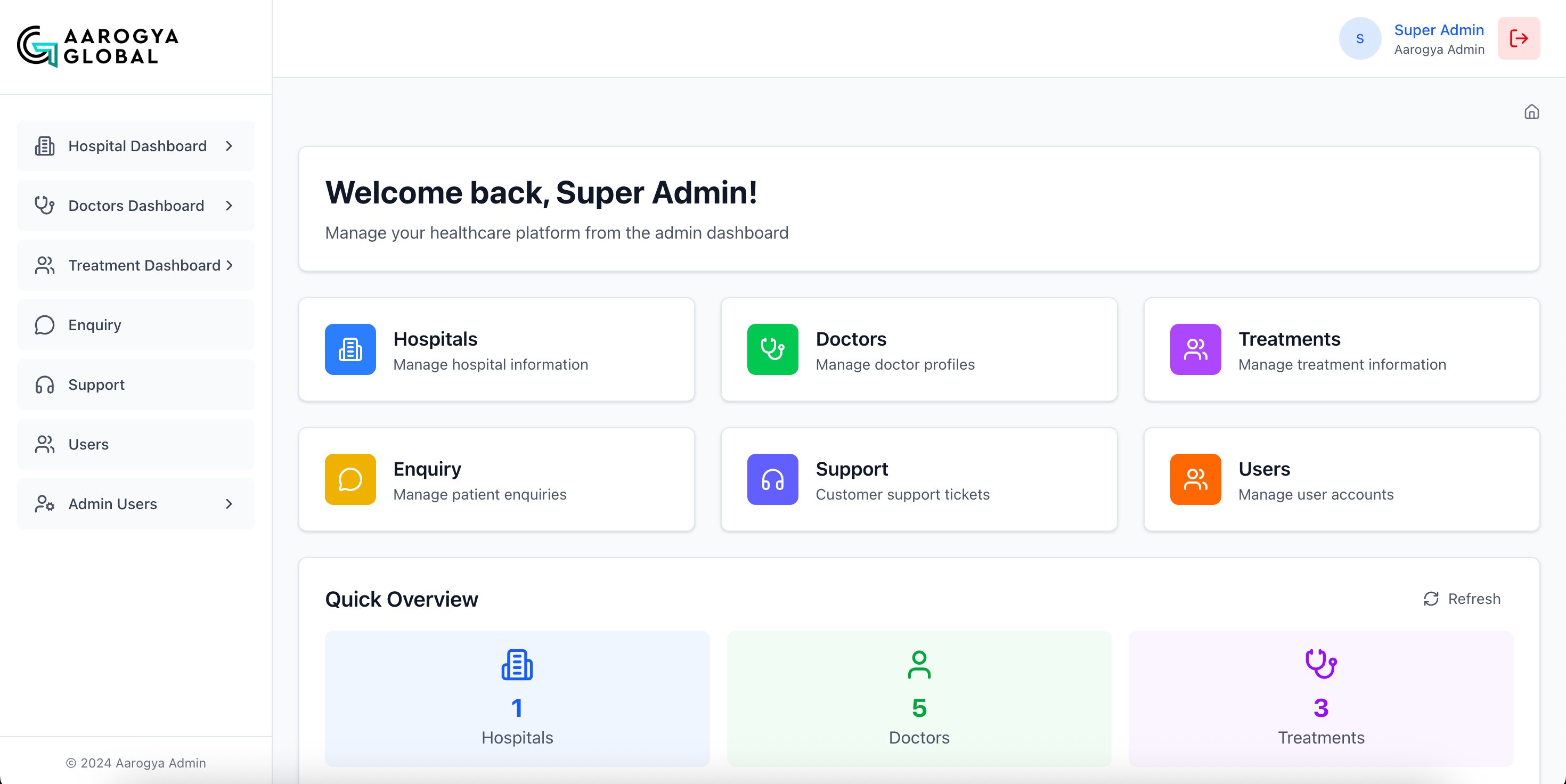Click the green Doctors stethoscope card icon

pyautogui.click(x=773, y=349)
